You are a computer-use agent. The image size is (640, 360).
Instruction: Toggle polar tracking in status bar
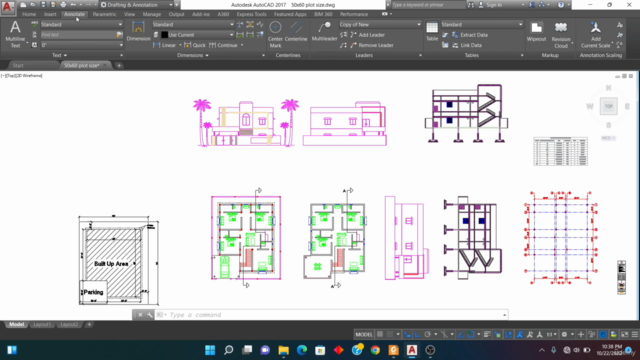pos(427,334)
